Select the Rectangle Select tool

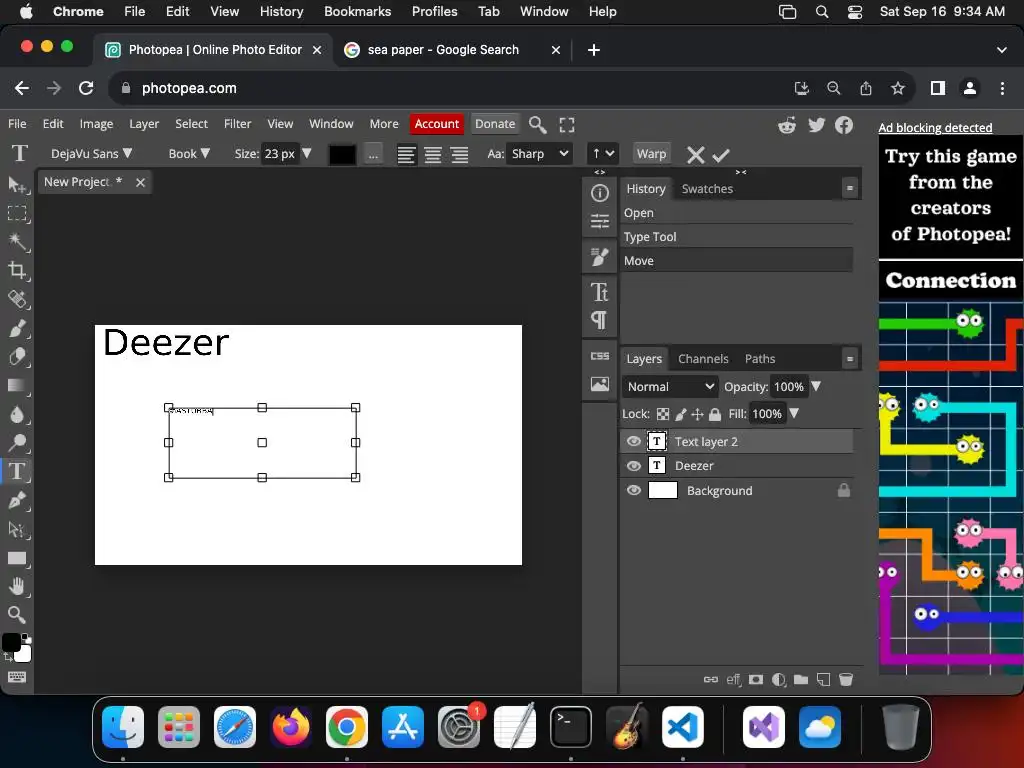[x=17, y=214]
